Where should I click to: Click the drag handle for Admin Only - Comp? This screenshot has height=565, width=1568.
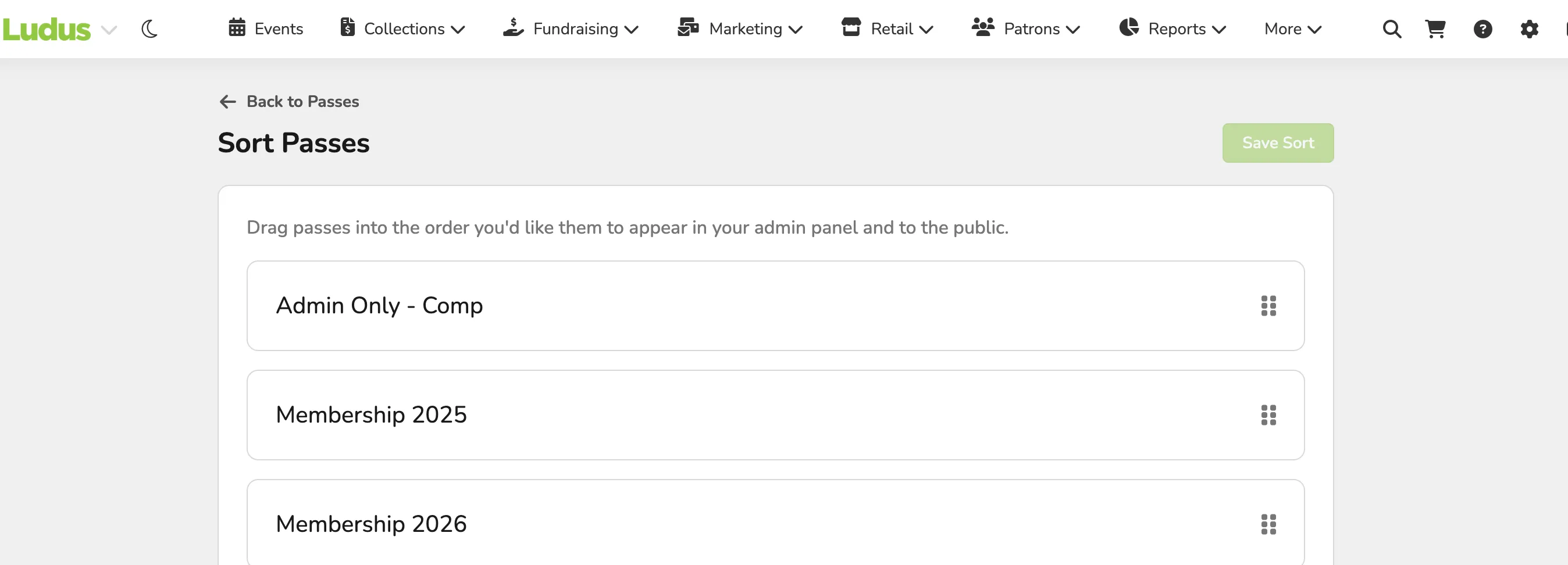[1268, 305]
